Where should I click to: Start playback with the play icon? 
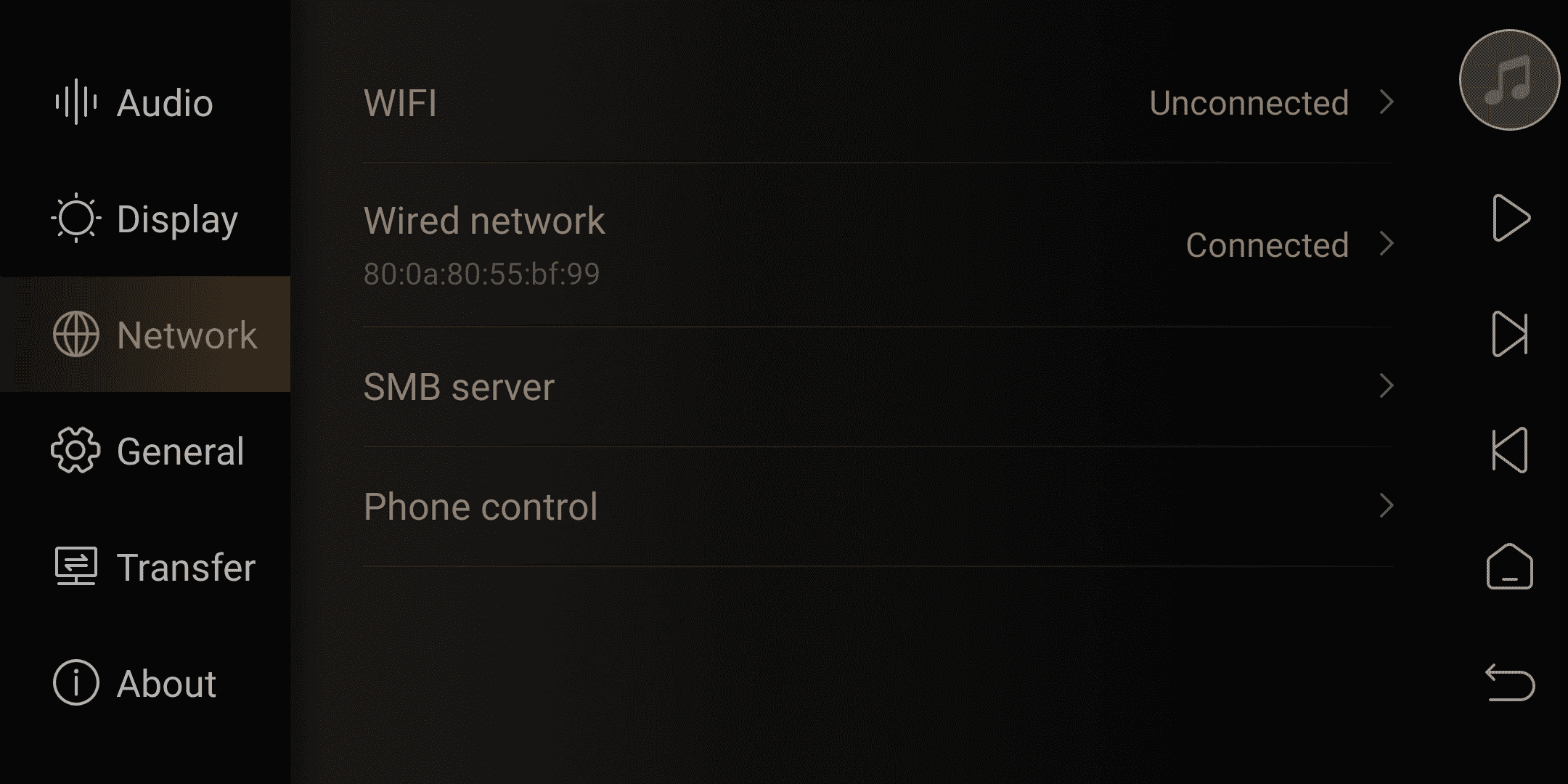coord(1511,218)
